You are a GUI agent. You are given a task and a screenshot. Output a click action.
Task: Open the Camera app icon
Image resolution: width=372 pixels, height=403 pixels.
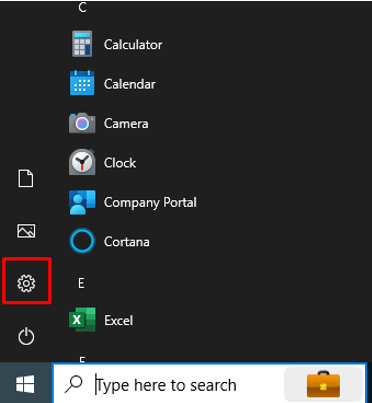[x=82, y=123]
